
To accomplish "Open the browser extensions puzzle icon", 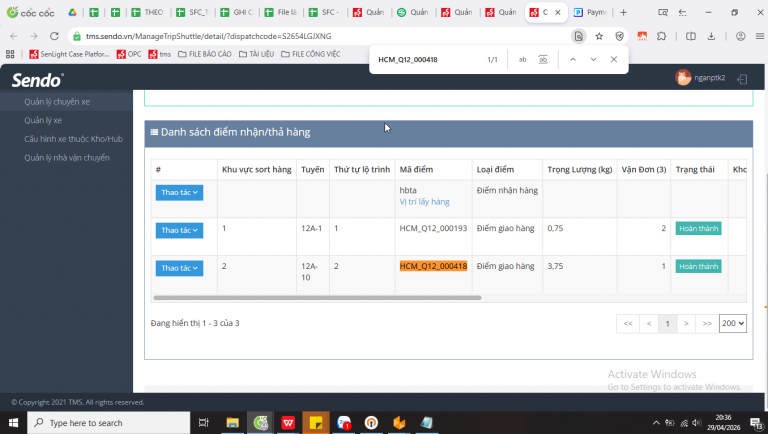I will tap(662, 36).
